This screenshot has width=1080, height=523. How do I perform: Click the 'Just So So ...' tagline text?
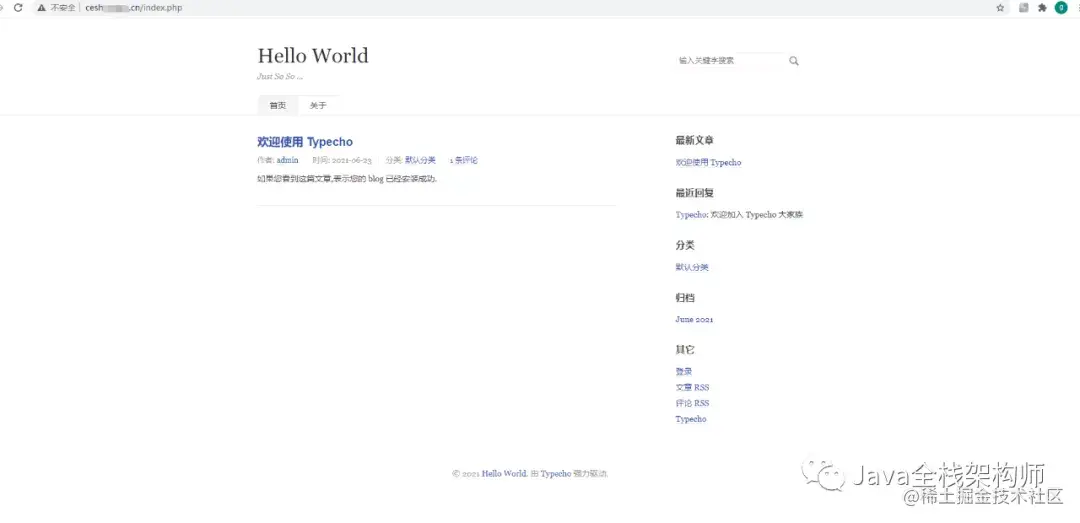pos(280,76)
